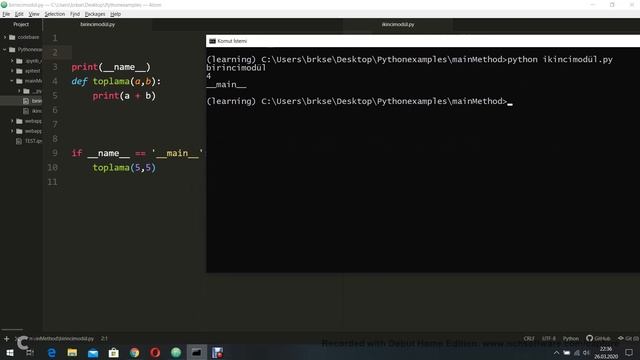This screenshot has height=360, width=640.
Task: Open the File menu
Action: pyautogui.click(x=6, y=14)
